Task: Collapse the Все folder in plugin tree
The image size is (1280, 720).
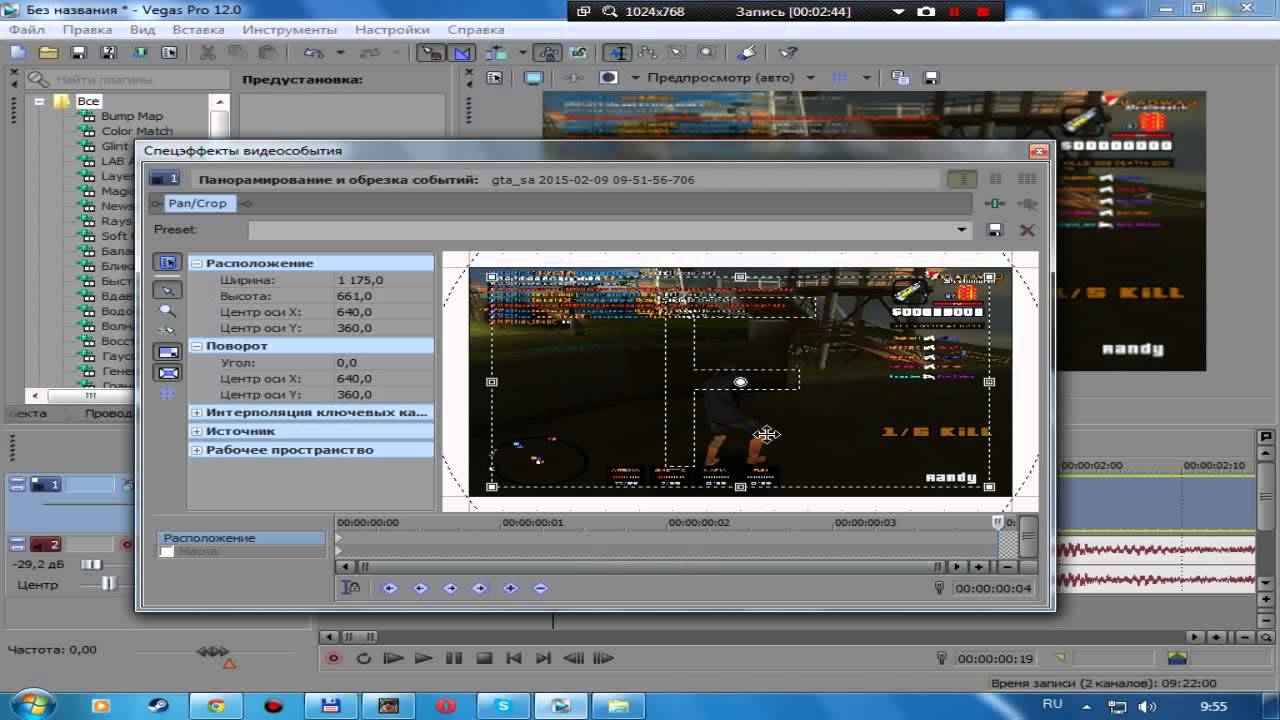Action: (40, 101)
